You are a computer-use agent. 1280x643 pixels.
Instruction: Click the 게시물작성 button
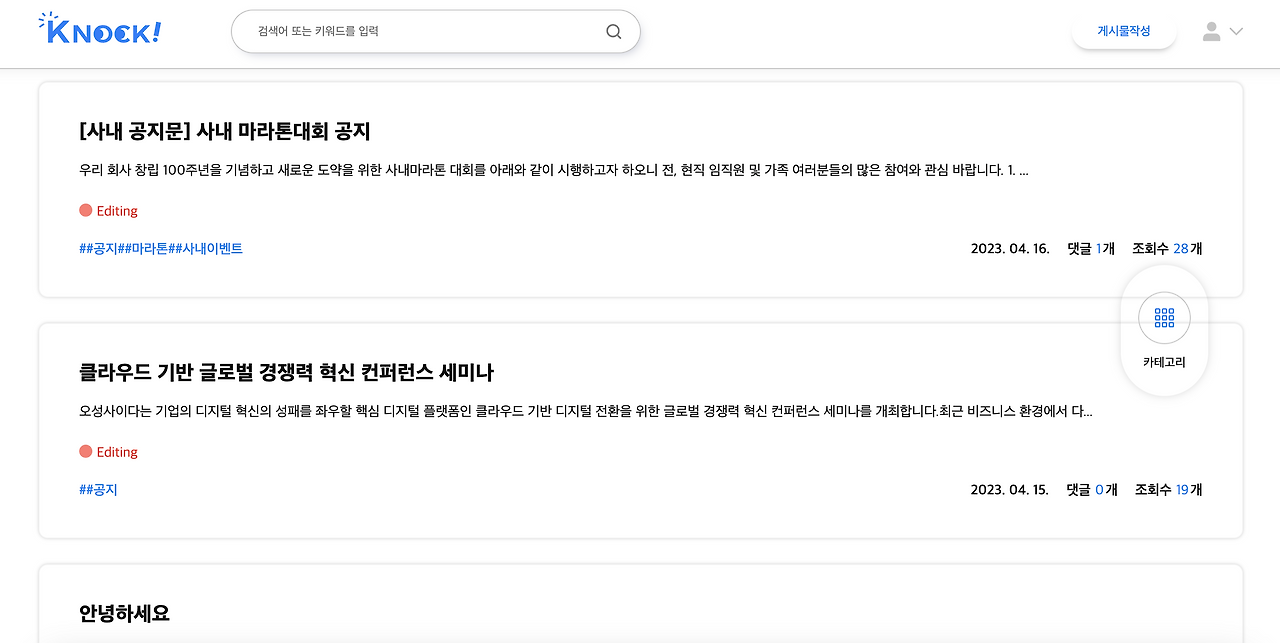1124,31
